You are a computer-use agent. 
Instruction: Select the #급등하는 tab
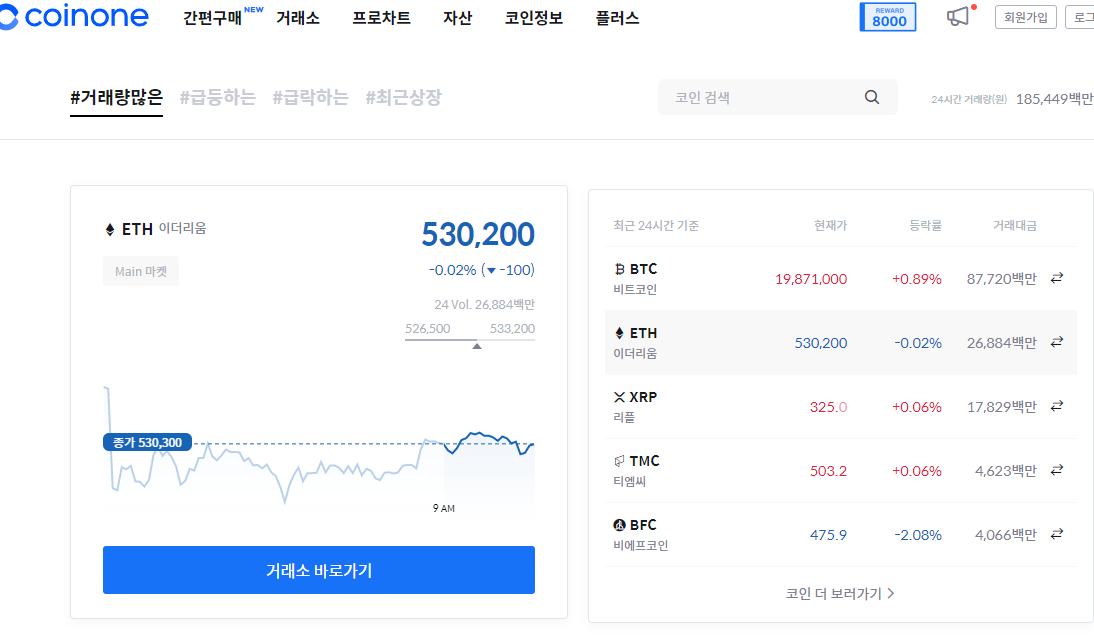[x=218, y=97]
